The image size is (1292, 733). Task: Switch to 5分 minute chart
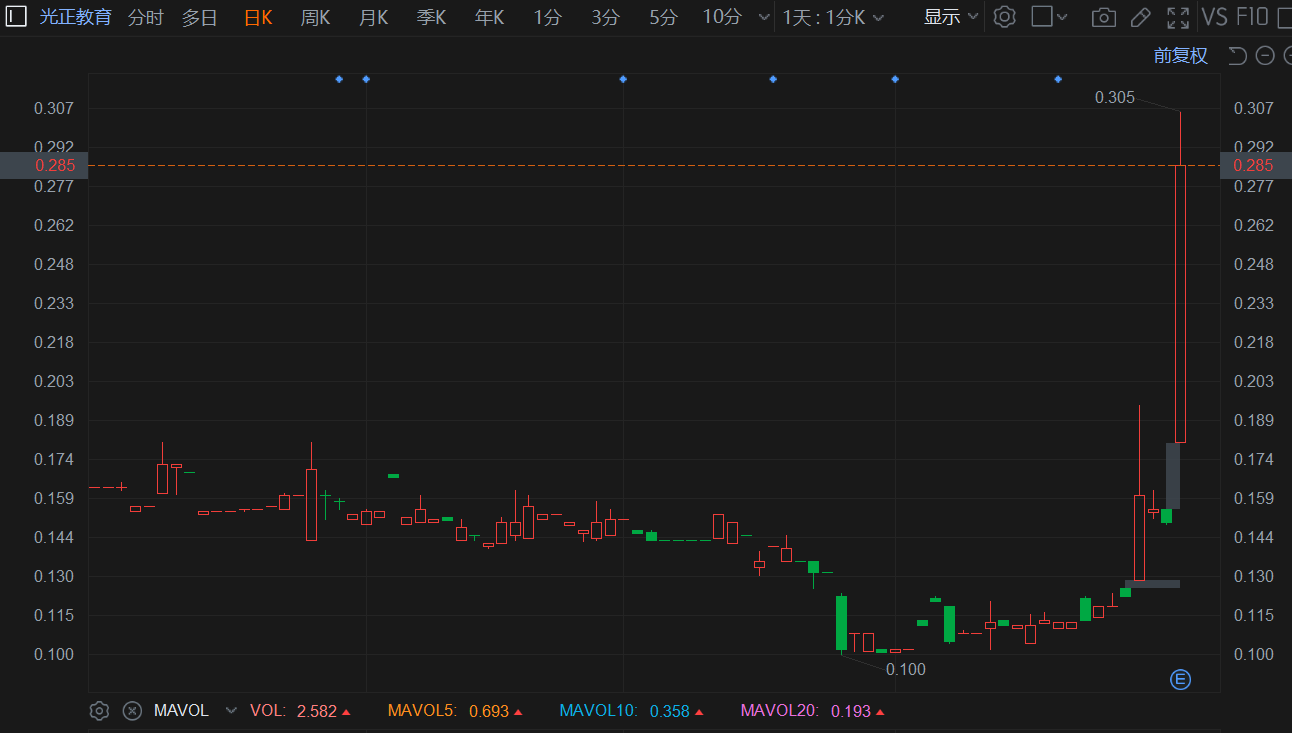663,17
